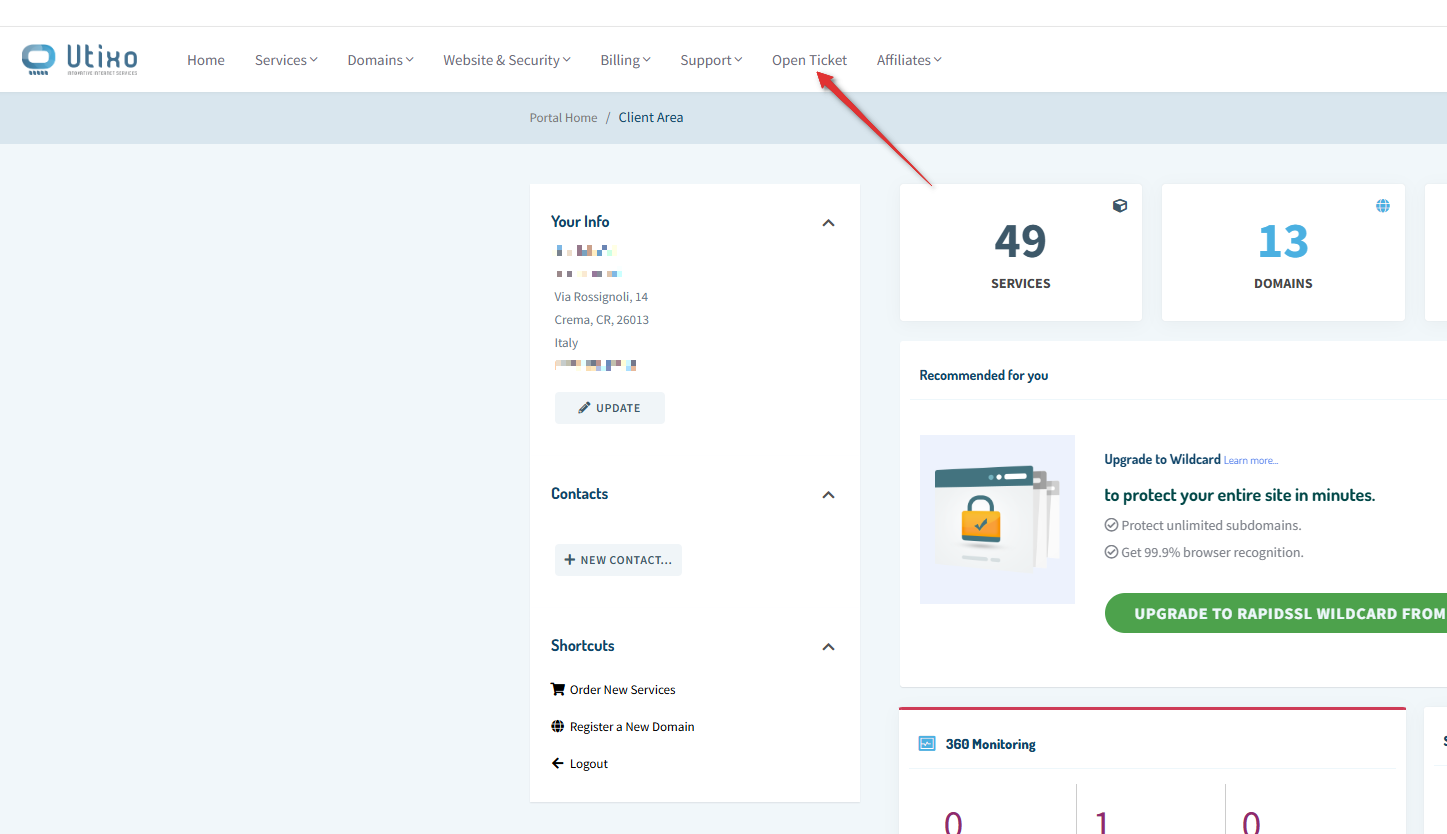The image size is (1447, 834).
Task: Click the Utixo logo
Action: [x=80, y=59]
